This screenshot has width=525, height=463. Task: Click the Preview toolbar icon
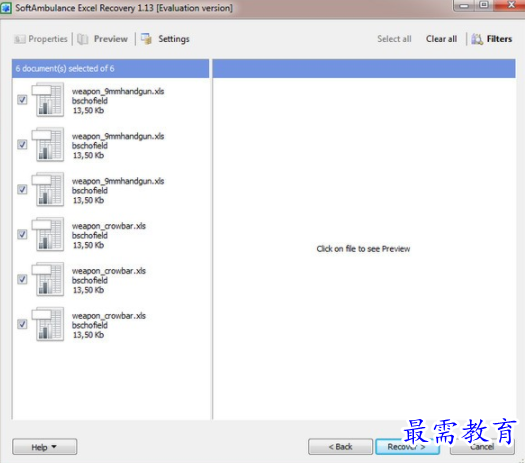pyautogui.click(x=82, y=39)
